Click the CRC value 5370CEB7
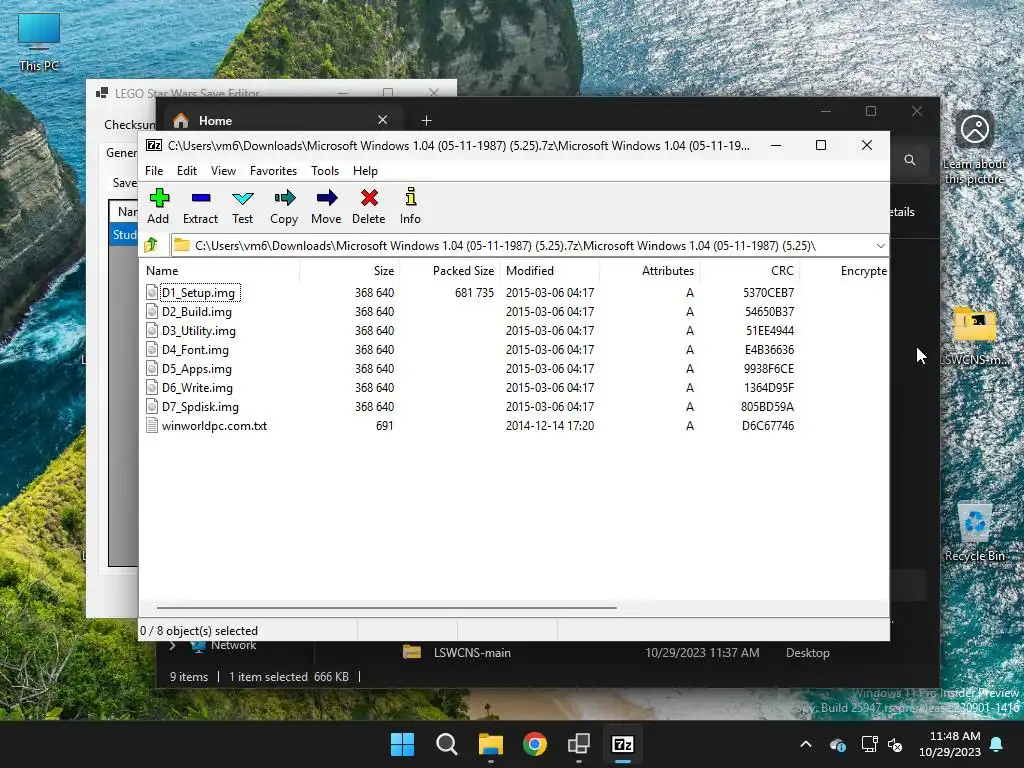The image size is (1024, 768). [768, 293]
